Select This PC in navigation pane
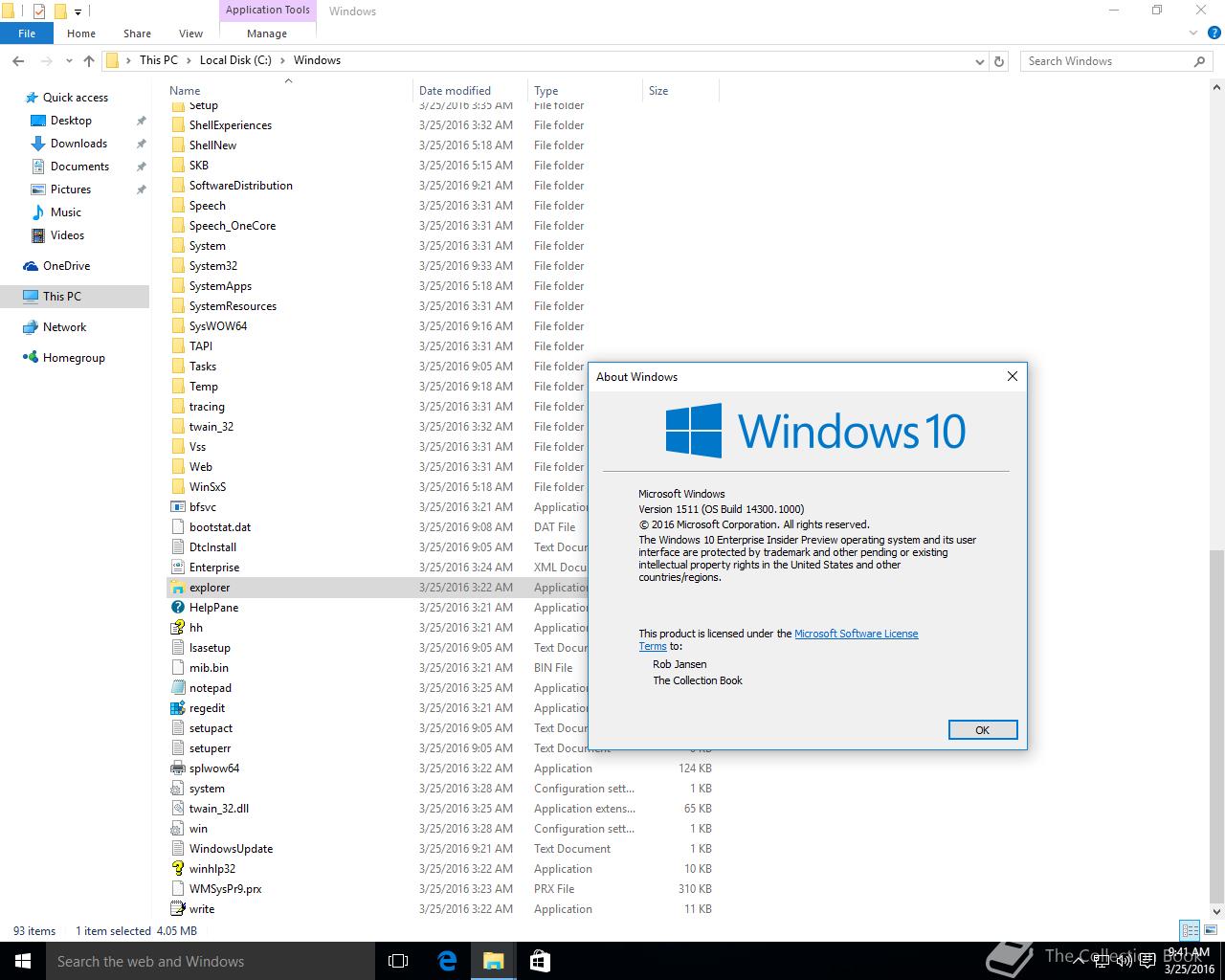Viewport: 1225px width, 980px height. (62, 297)
